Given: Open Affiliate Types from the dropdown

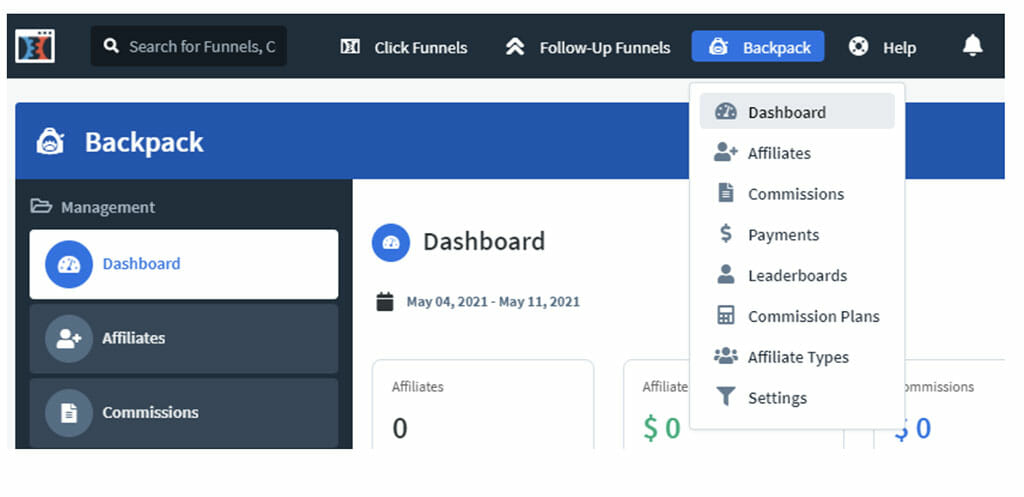Looking at the screenshot, I should pyautogui.click(x=797, y=357).
